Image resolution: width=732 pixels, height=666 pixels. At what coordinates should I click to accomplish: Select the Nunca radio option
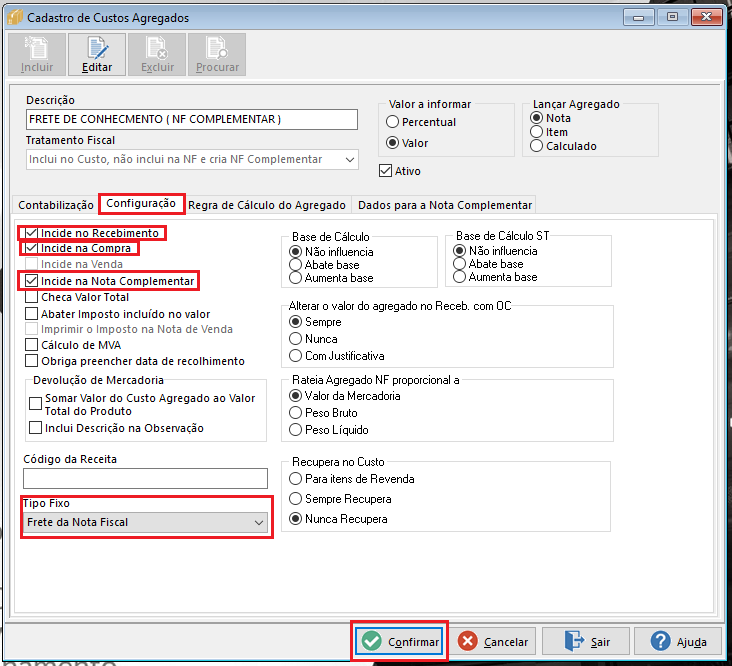point(313,338)
